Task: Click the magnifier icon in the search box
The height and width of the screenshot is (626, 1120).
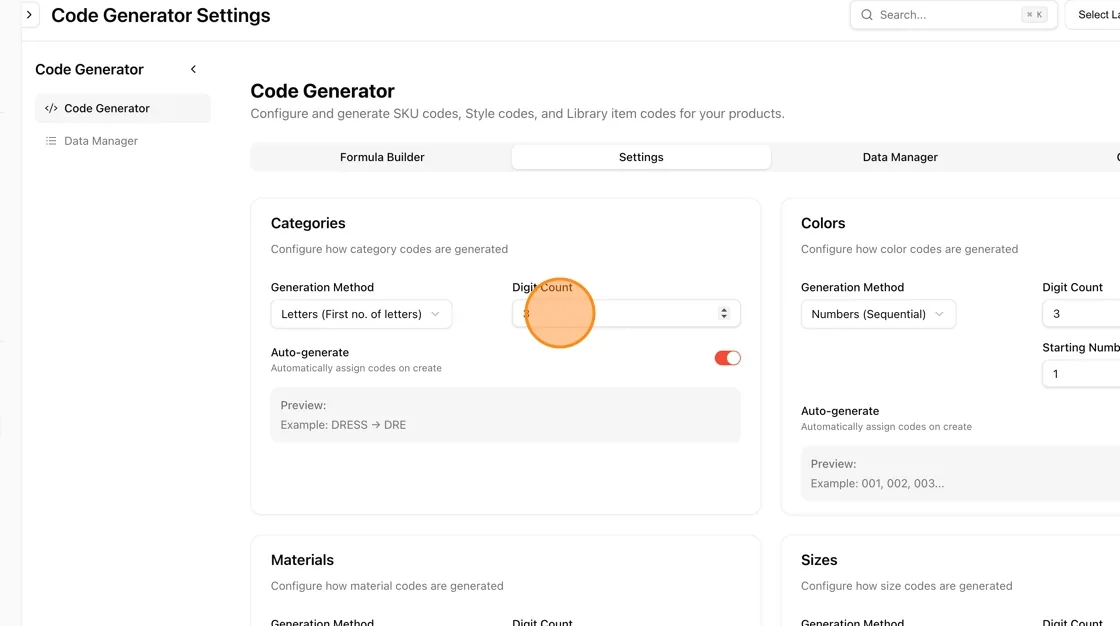Action: tap(866, 15)
